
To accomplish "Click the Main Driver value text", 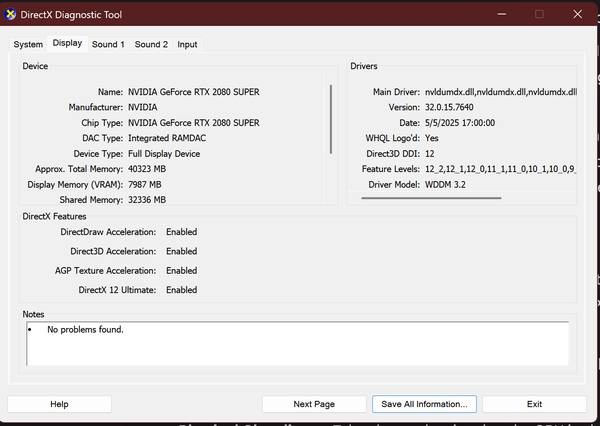I will [x=500, y=92].
